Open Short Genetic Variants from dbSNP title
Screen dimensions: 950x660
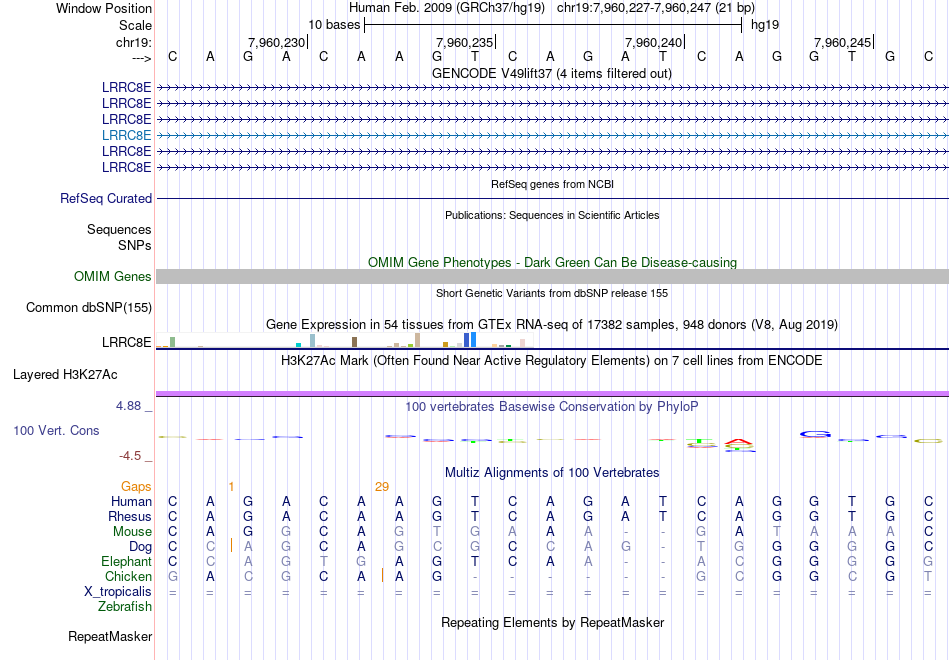[x=552, y=293]
